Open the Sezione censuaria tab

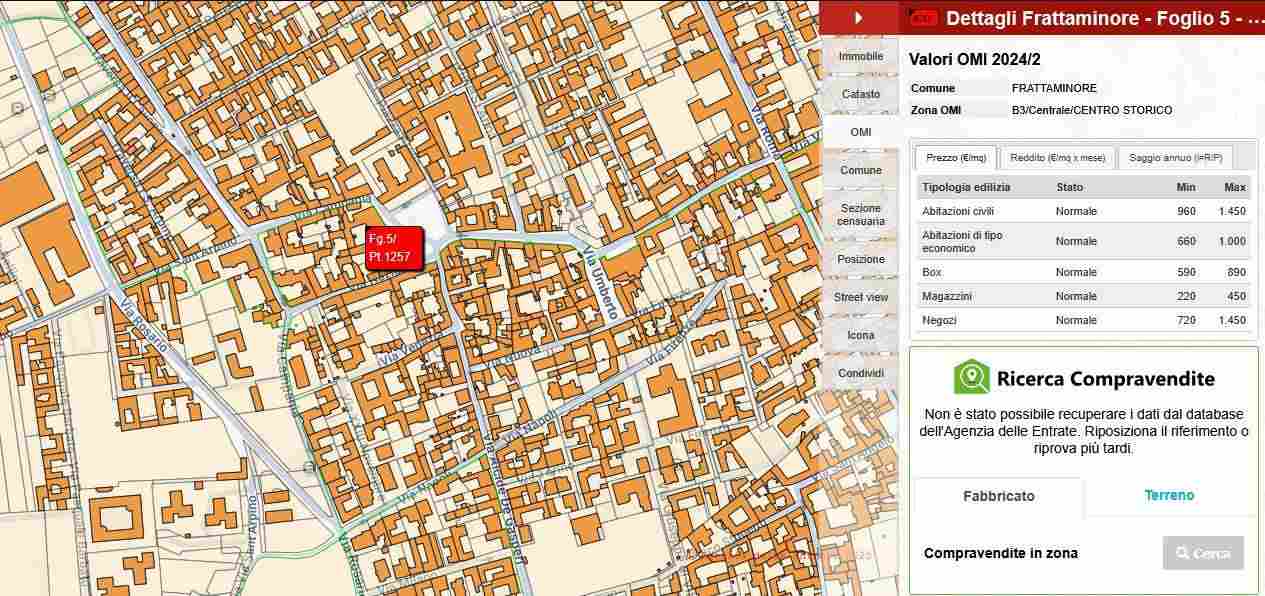[860, 214]
